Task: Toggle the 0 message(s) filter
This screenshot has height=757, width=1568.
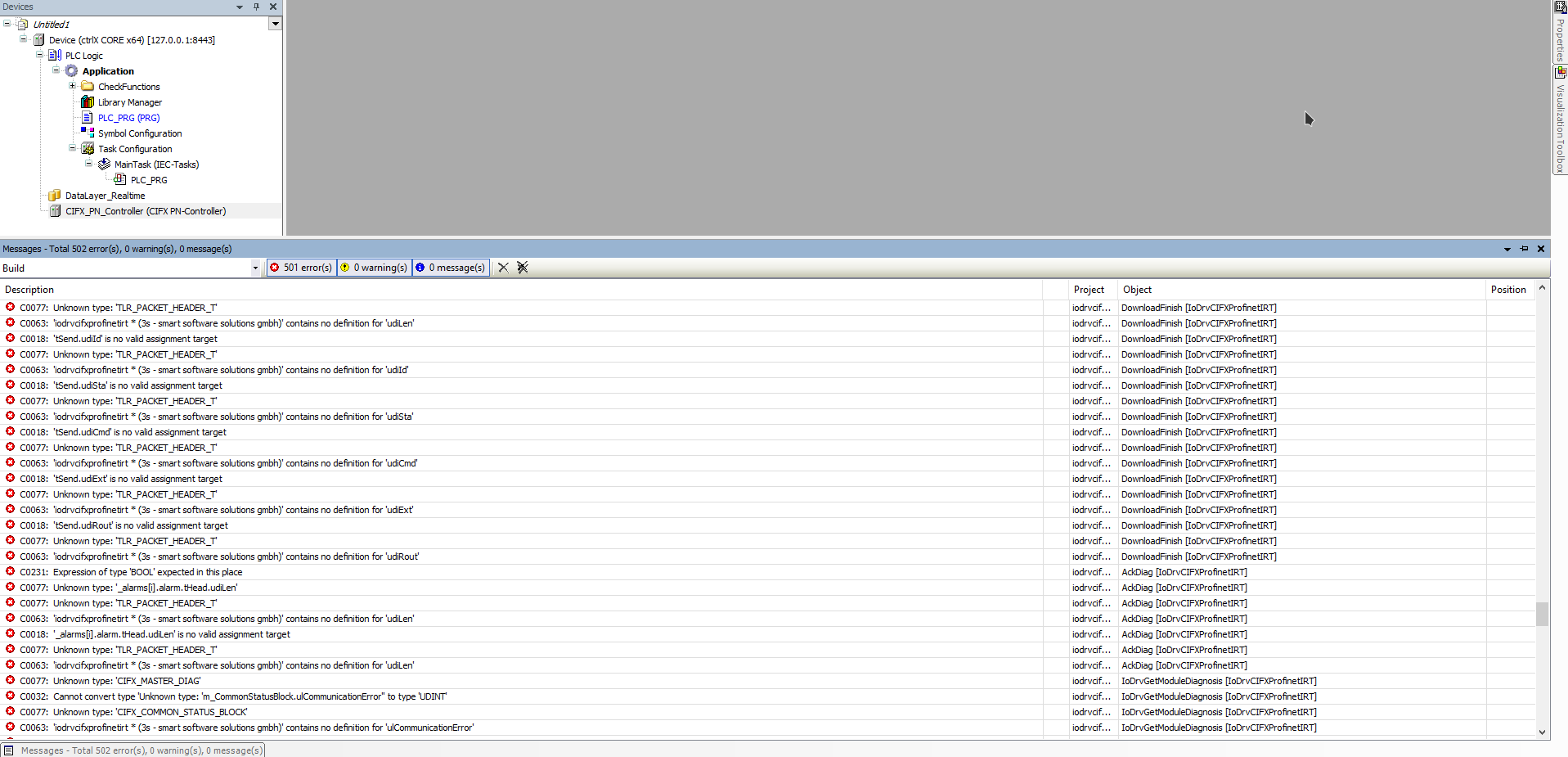Action: [451, 268]
